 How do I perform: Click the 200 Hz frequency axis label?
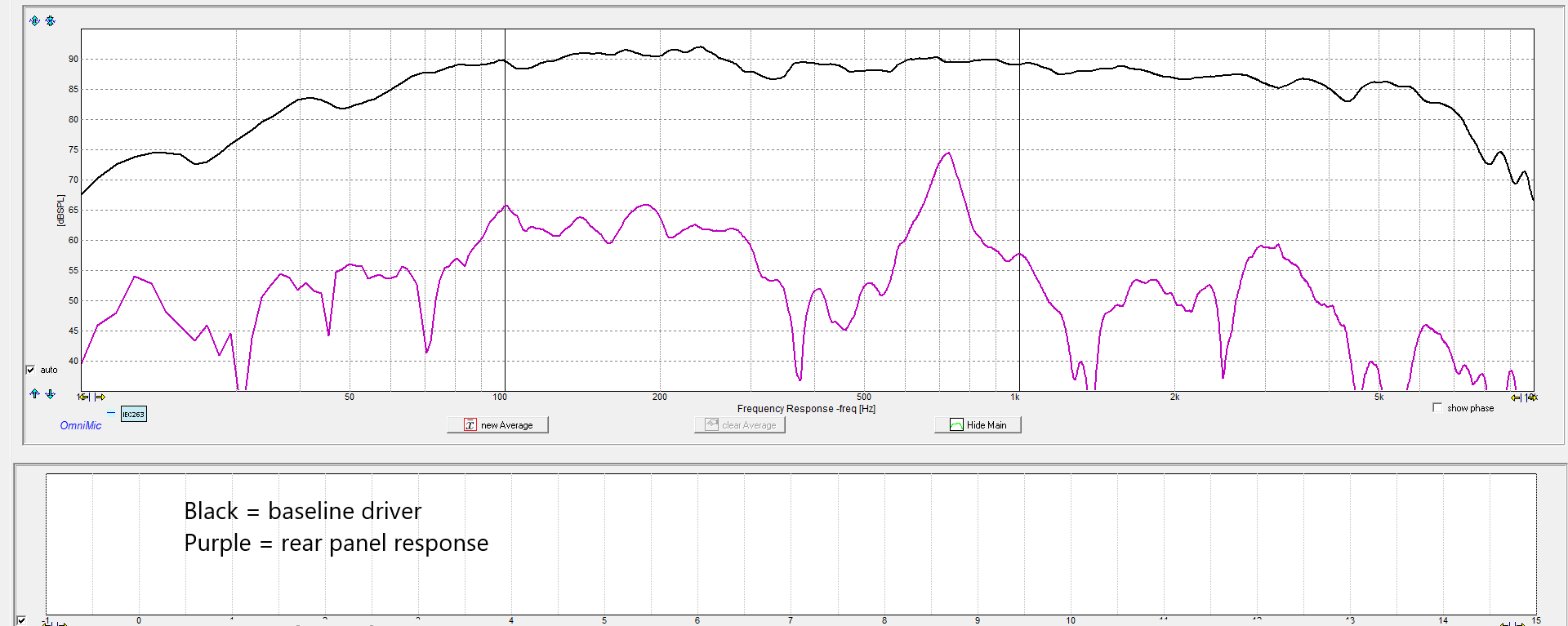point(660,397)
